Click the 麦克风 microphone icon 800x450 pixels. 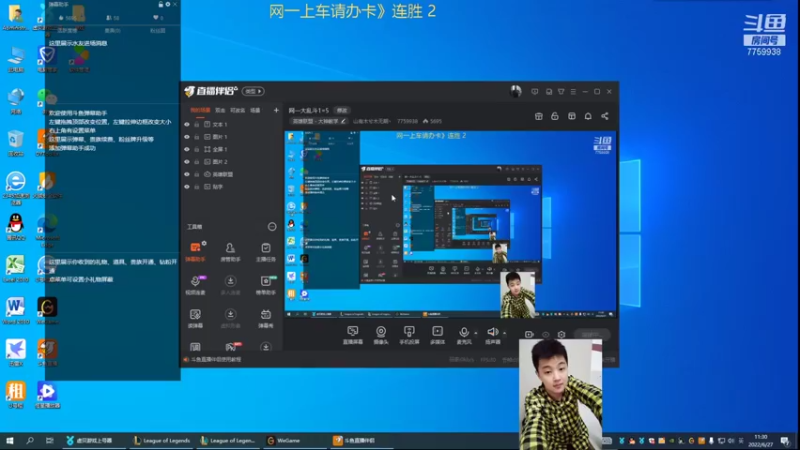(x=464, y=333)
